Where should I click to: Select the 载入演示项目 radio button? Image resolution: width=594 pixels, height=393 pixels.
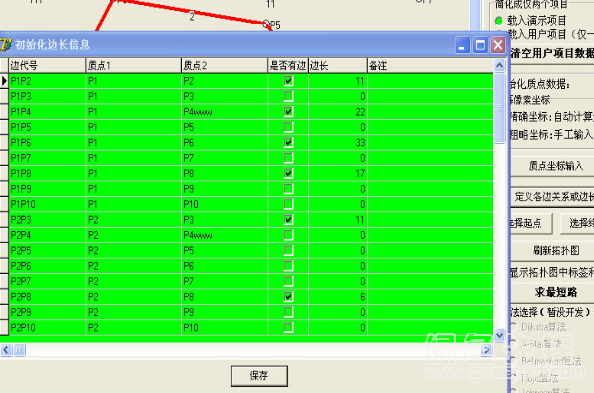(499, 20)
